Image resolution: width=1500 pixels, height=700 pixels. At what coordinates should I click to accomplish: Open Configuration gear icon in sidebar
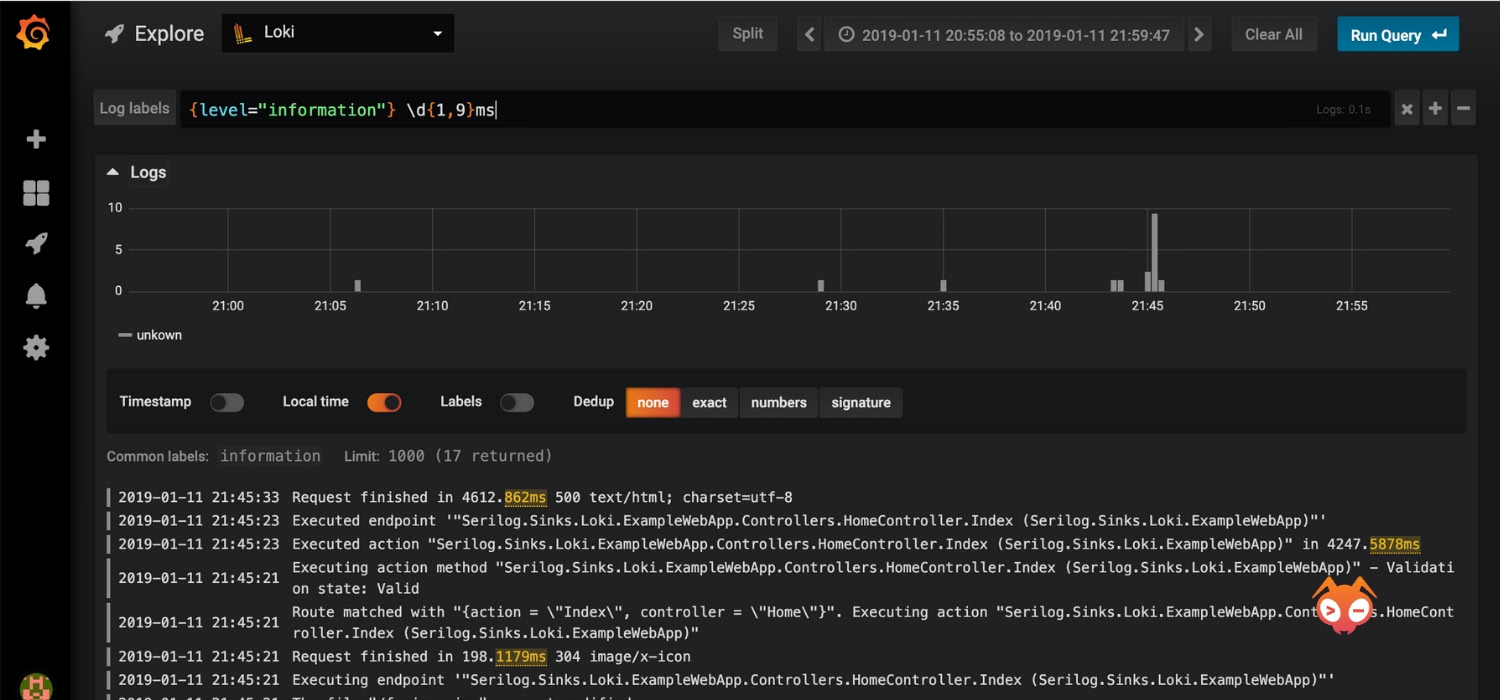[36, 347]
